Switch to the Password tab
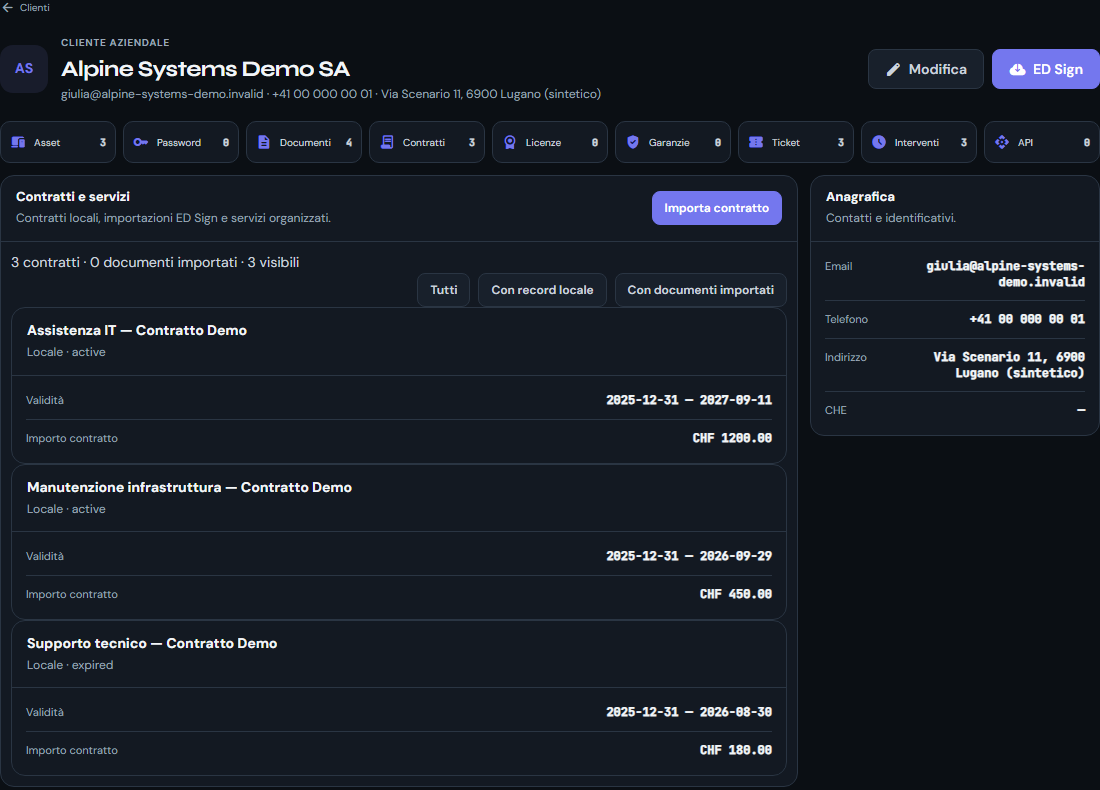 181,142
